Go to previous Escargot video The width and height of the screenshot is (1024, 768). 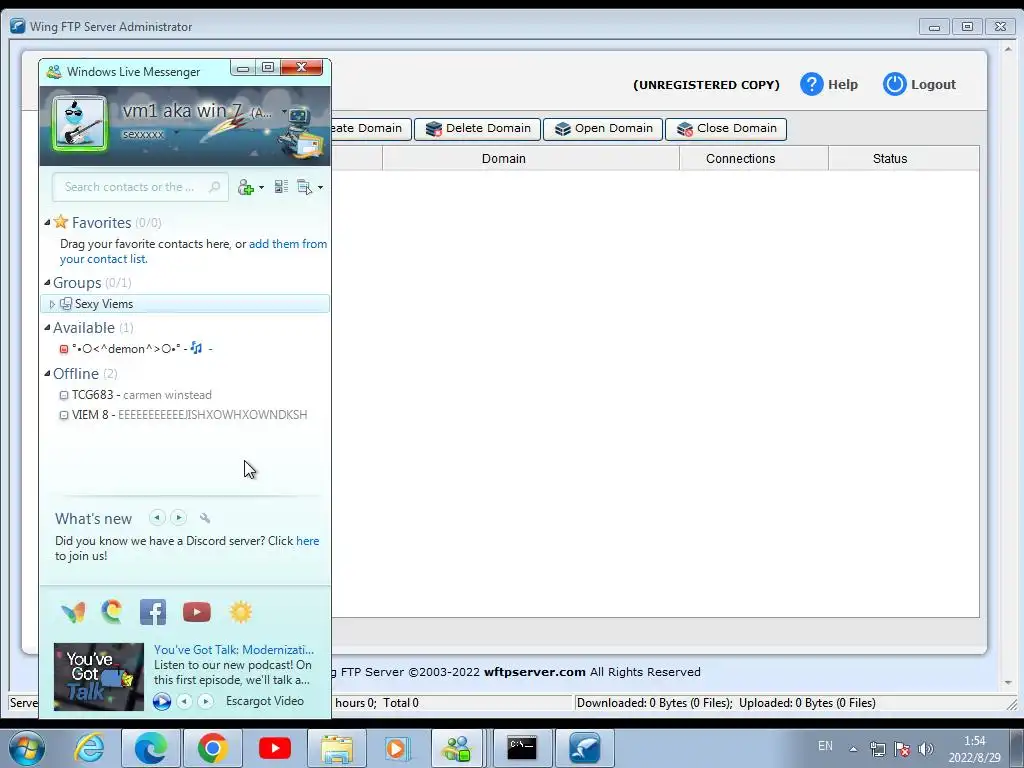click(x=185, y=701)
